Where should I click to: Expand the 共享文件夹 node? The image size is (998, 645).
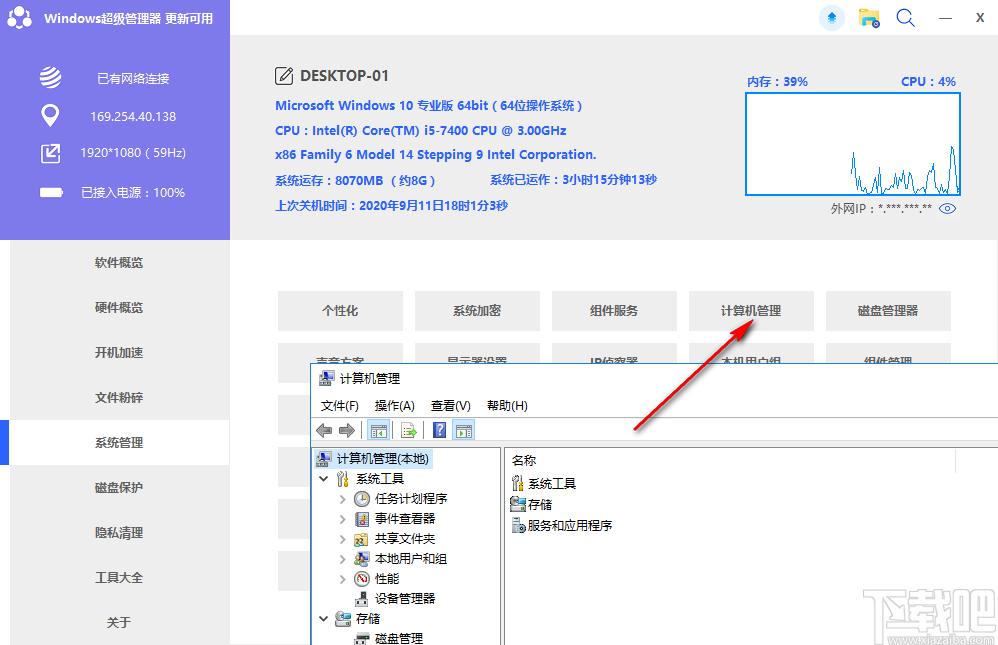click(342, 539)
